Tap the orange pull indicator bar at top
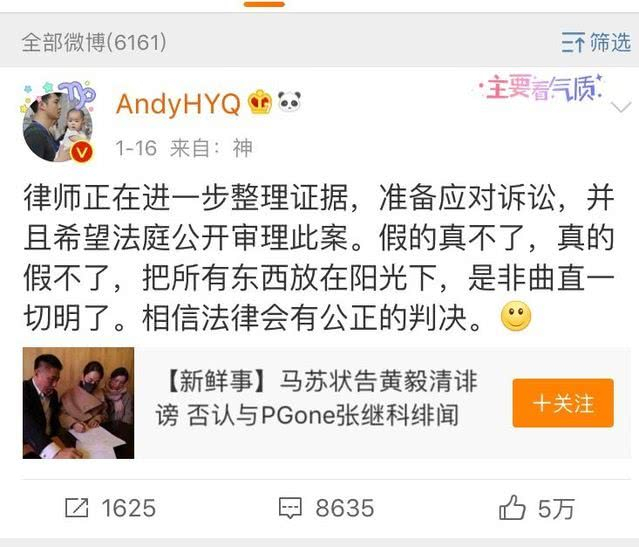Screen dimensions: 639x547 click(264, 4)
